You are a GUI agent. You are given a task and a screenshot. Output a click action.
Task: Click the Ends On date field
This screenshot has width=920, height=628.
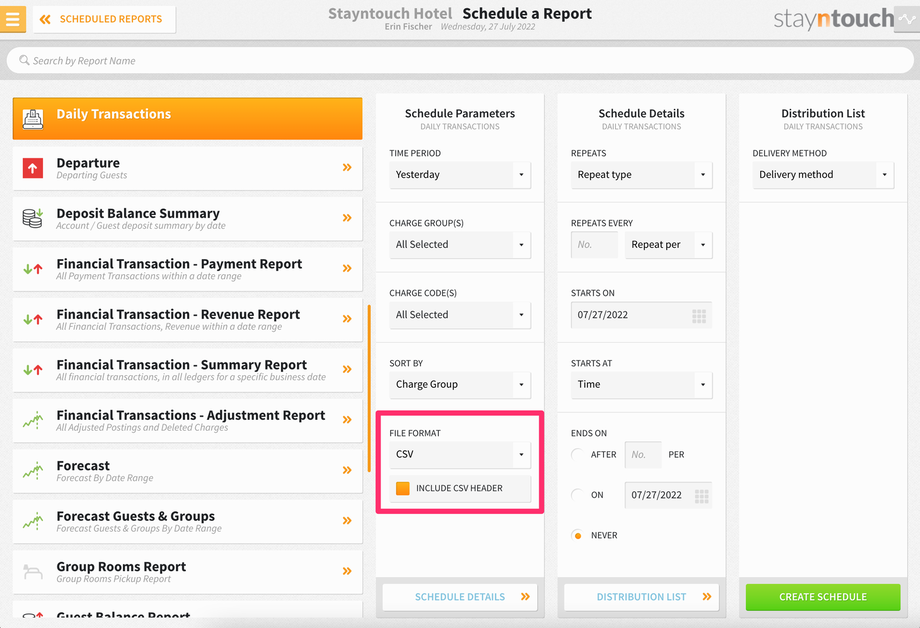(668, 495)
